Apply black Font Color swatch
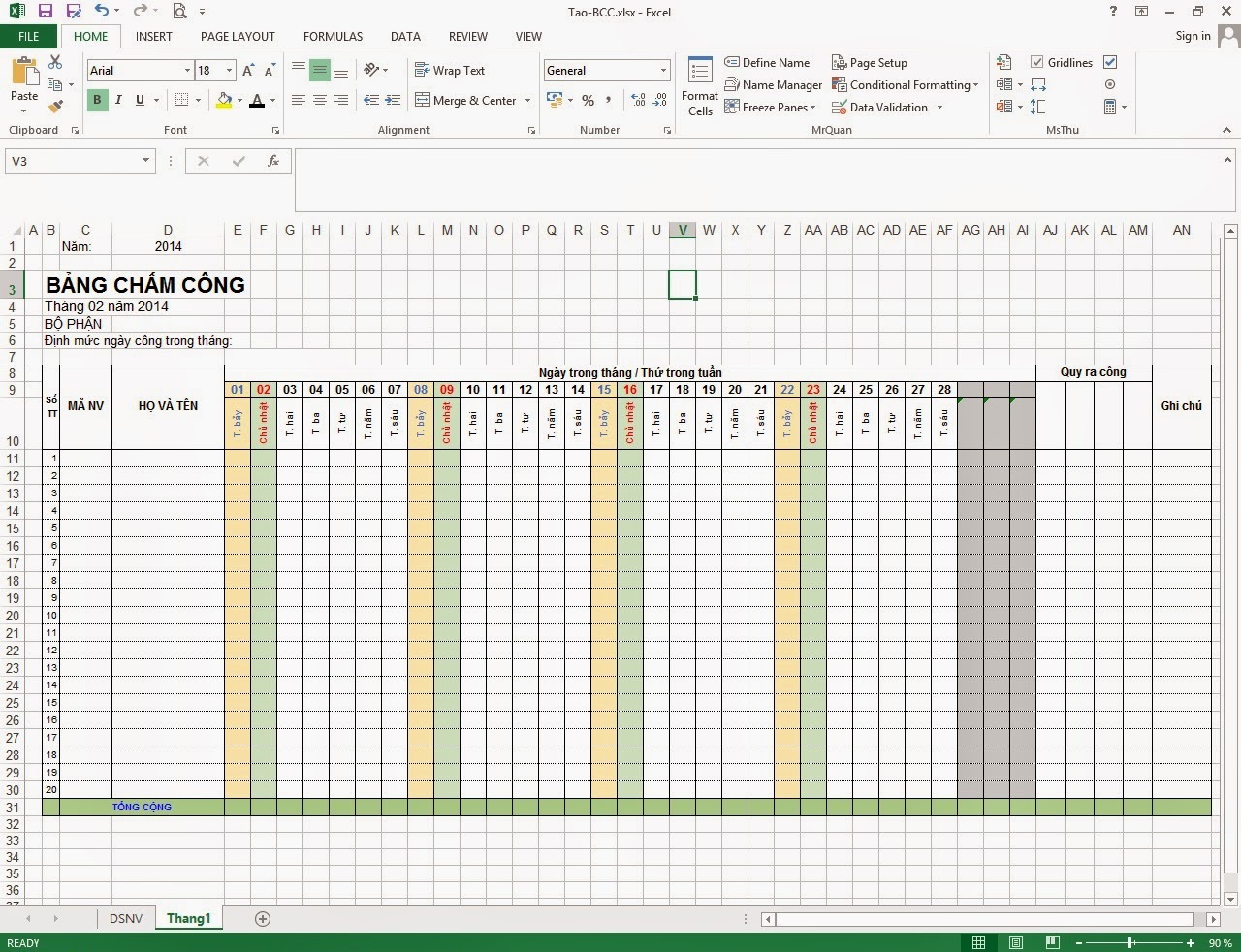Screen dimensions: 1241x952 point(257,100)
